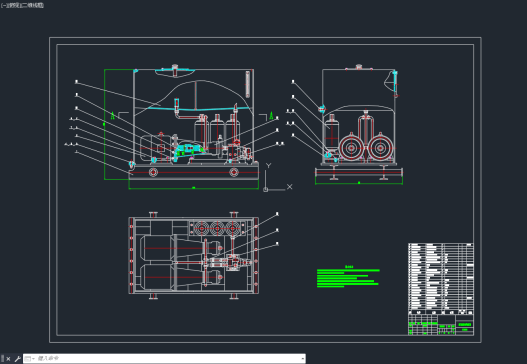Select the left green section marker A

coord(113,116)
